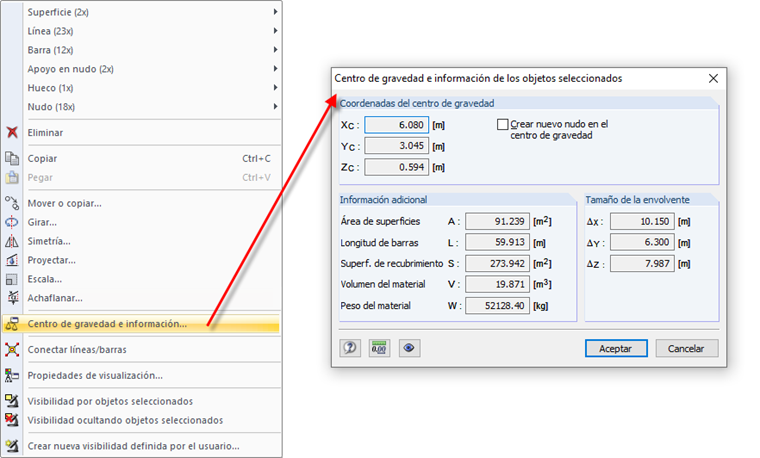Click the ΔY field showing 6.300
760x458 pixels.
[x=642, y=242]
